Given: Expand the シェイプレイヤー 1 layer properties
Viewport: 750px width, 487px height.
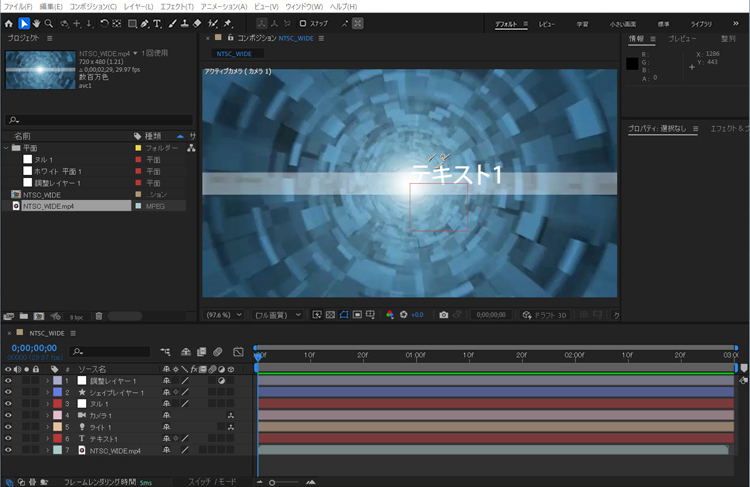Looking at the screenshot, I should (x=46, y=392).
